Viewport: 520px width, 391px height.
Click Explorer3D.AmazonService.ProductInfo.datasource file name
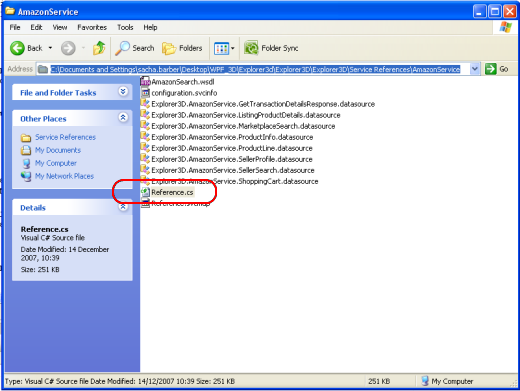232,137
